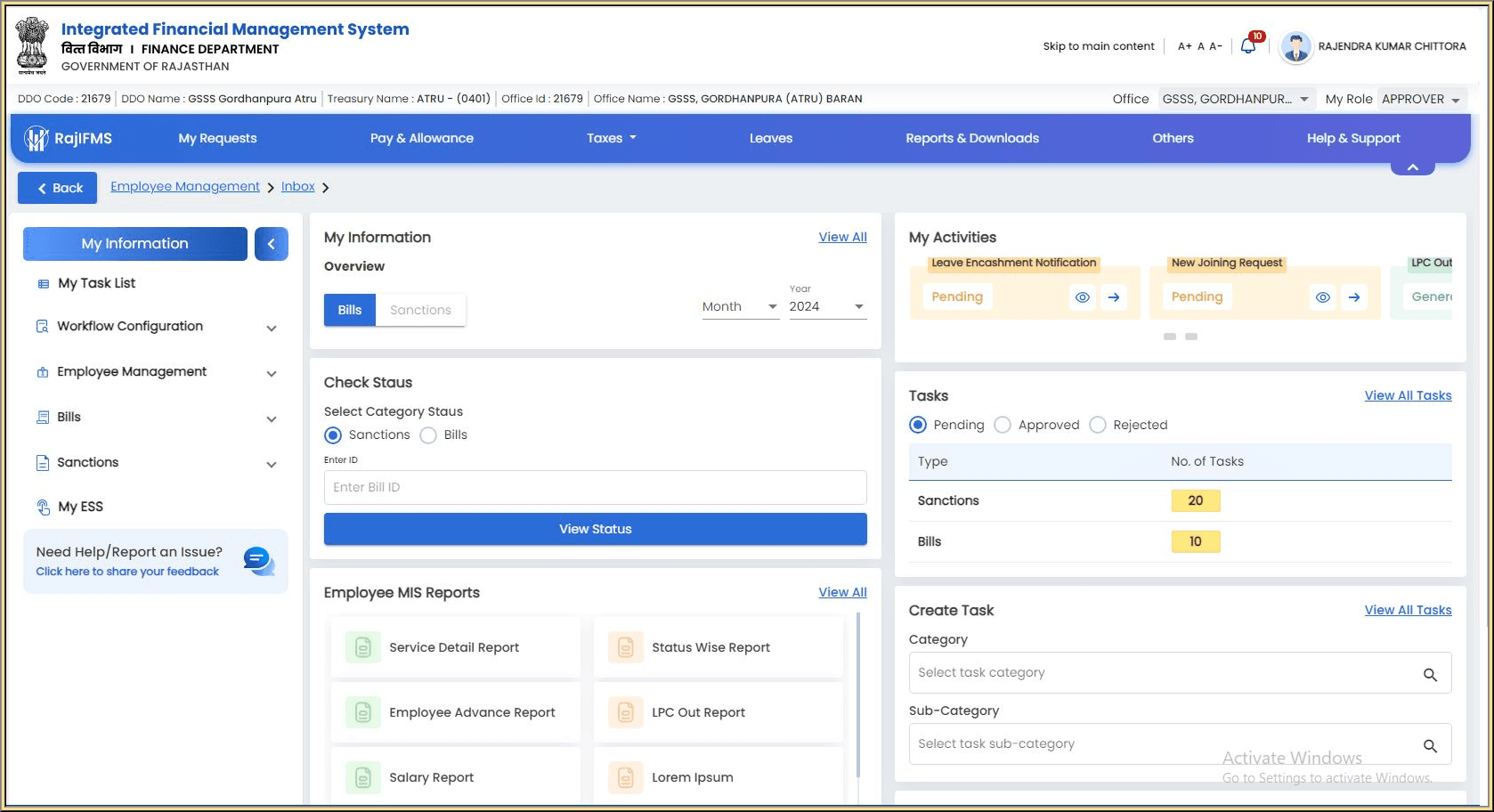Click the Lorem Ipsum report icon
The height and width of the screenshot is (812, 1494).
[625, 777]
